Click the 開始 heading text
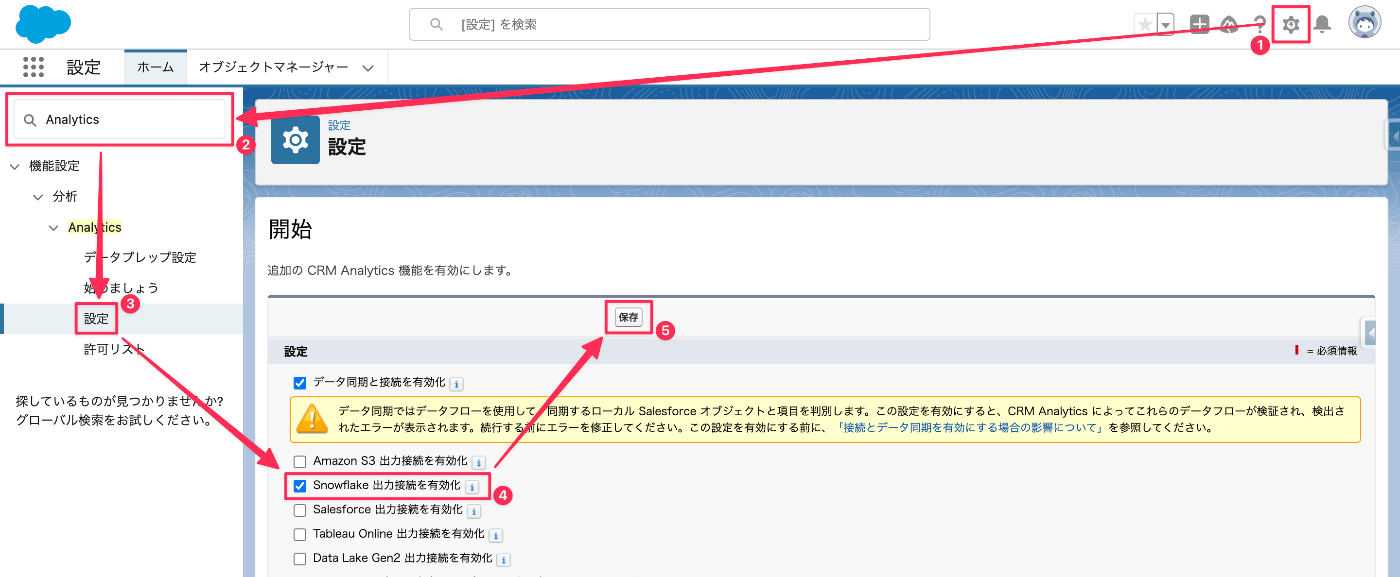1400x577 pixels. [290, 229]
